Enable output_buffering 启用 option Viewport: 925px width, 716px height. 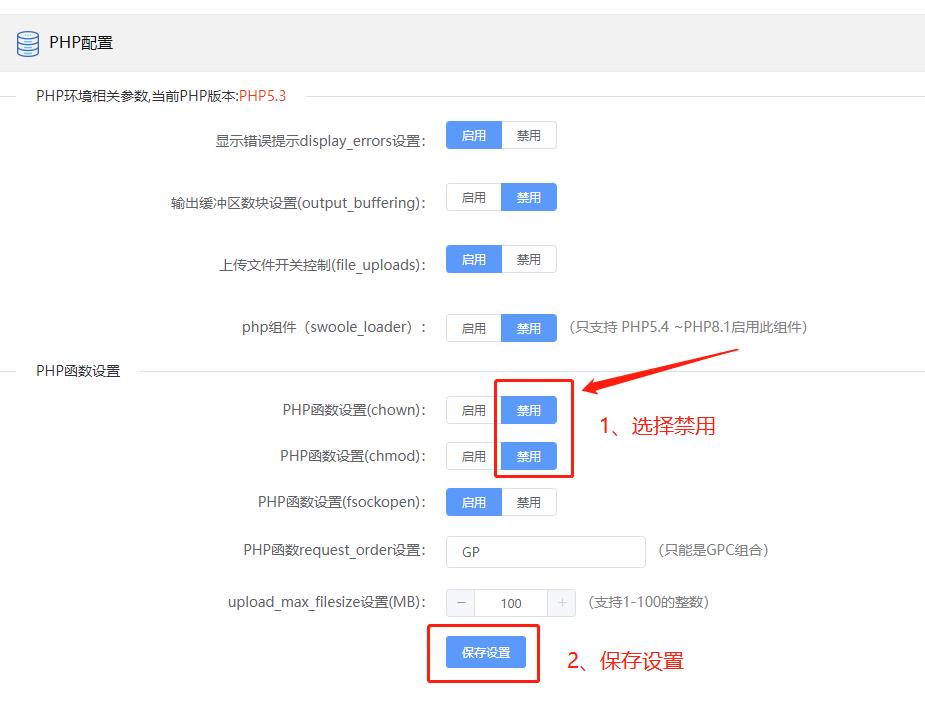pyautogui.click(x=473, y=198)
